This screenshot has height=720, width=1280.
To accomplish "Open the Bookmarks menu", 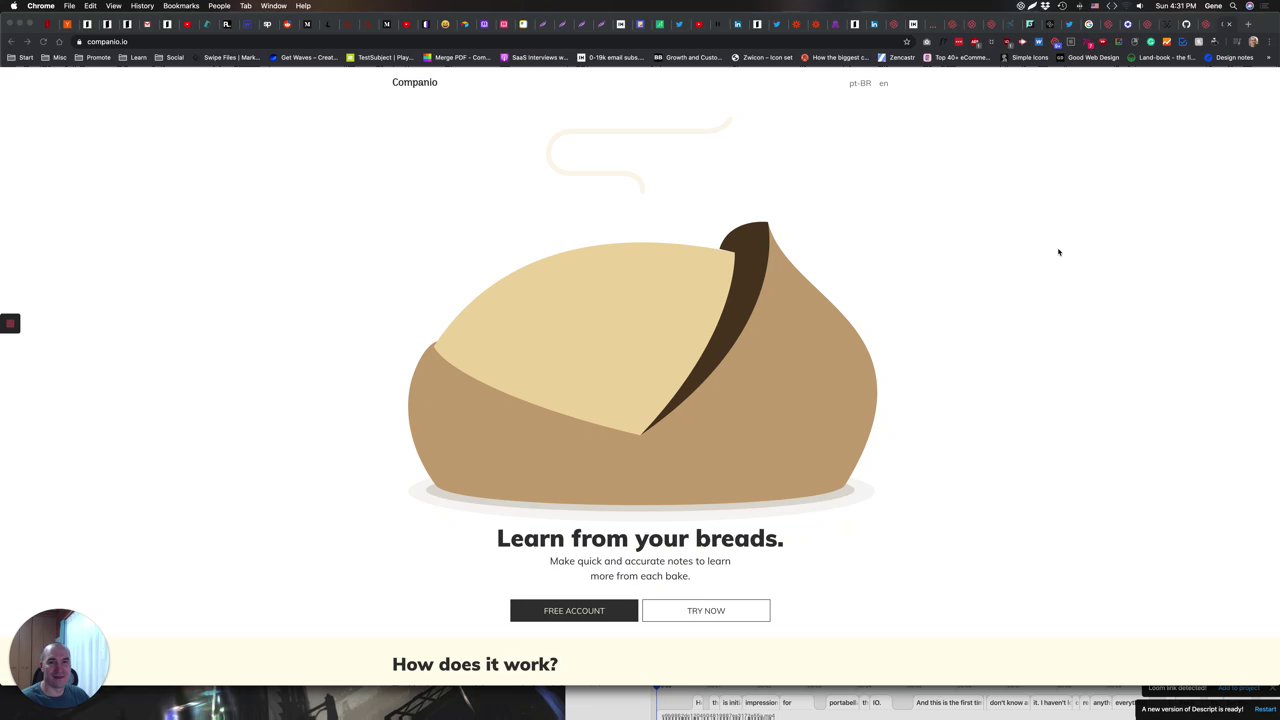I will (x=181, y=6).
